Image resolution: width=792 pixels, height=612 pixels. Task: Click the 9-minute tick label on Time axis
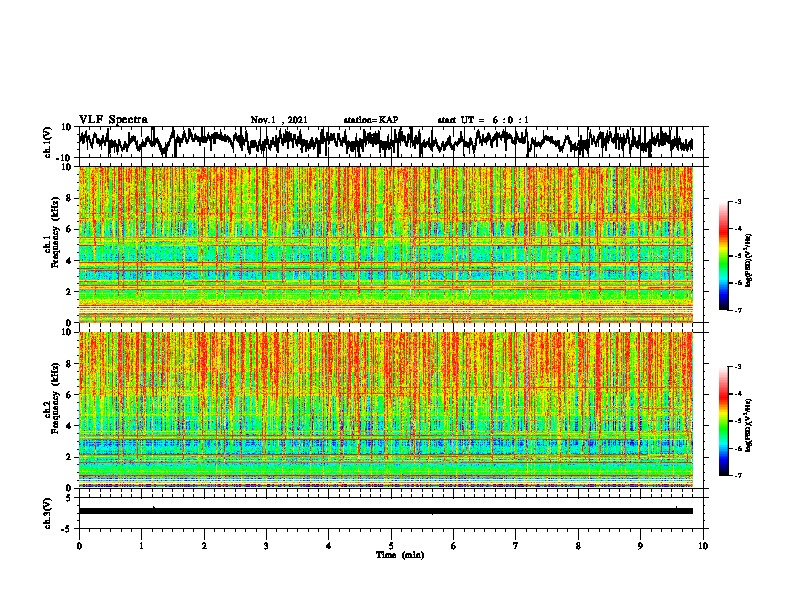coord(640,546)
